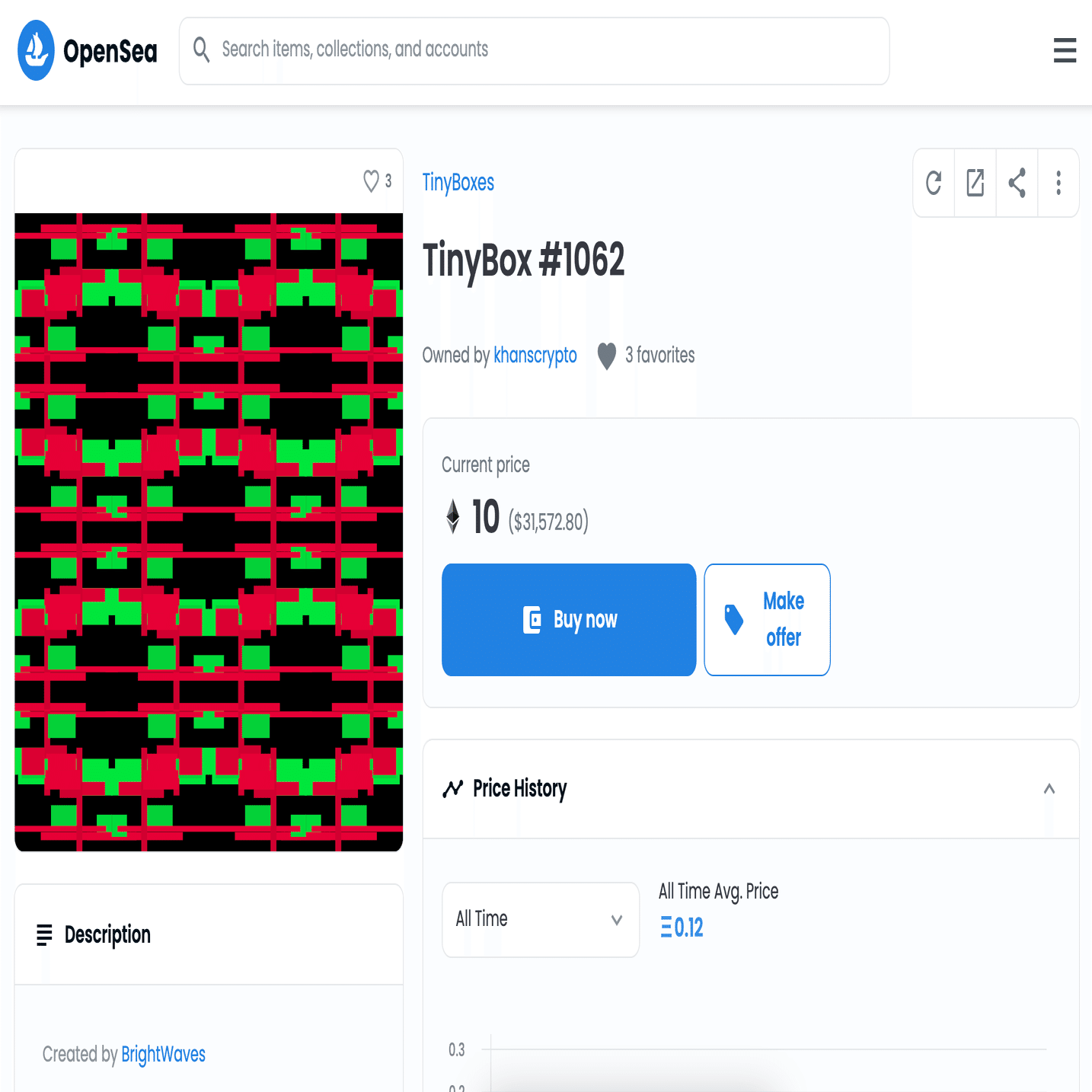
Task: Click the search magnifier icon
Action: pyautogui.click(x=201, y=49)
